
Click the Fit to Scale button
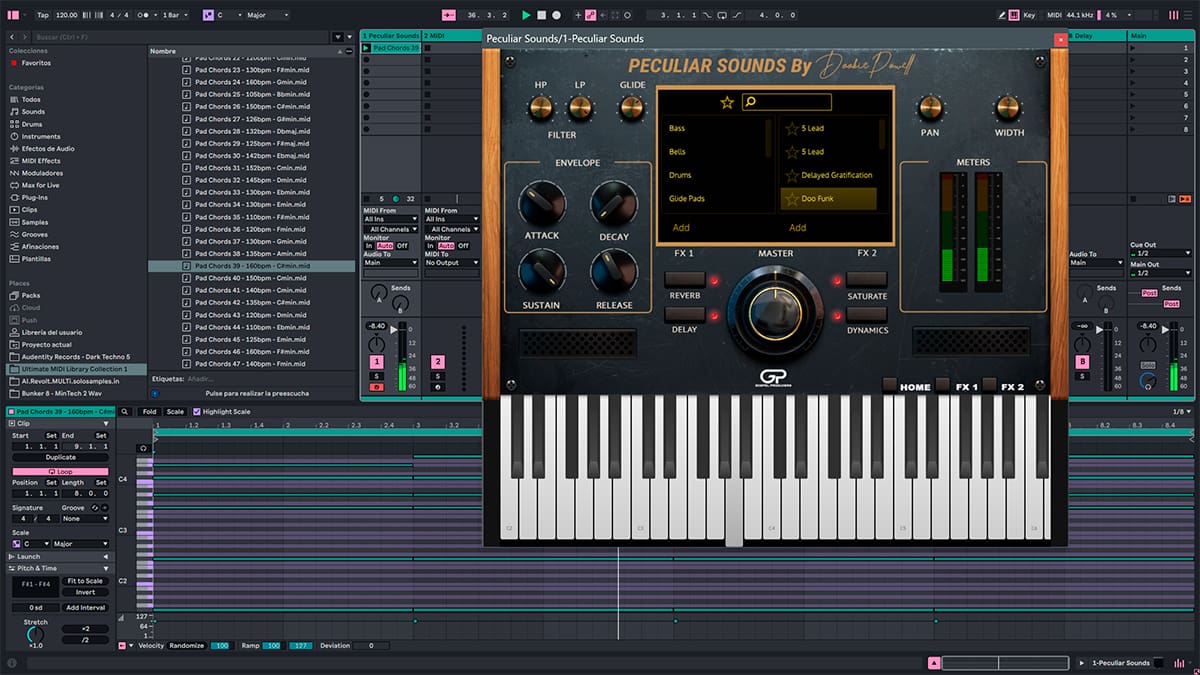85,581
